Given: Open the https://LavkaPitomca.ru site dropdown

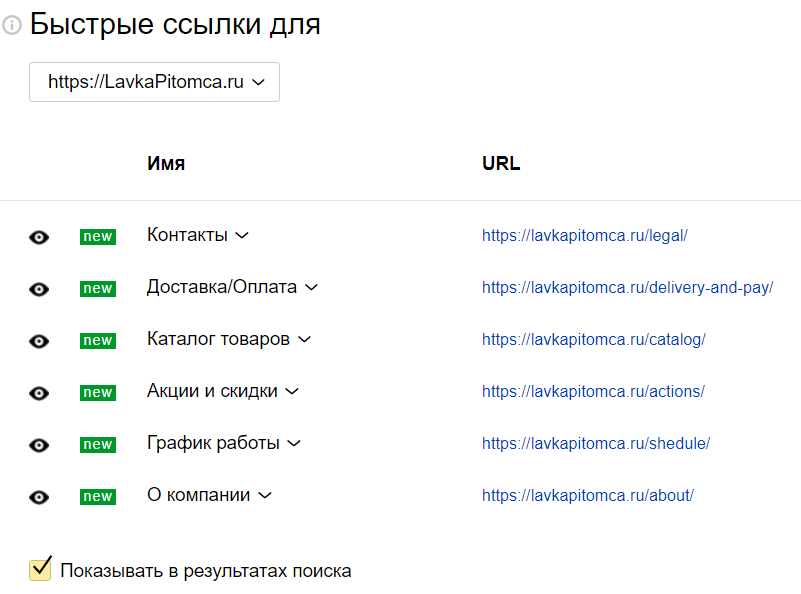Looking at the screenshot, I should [154, 82].
